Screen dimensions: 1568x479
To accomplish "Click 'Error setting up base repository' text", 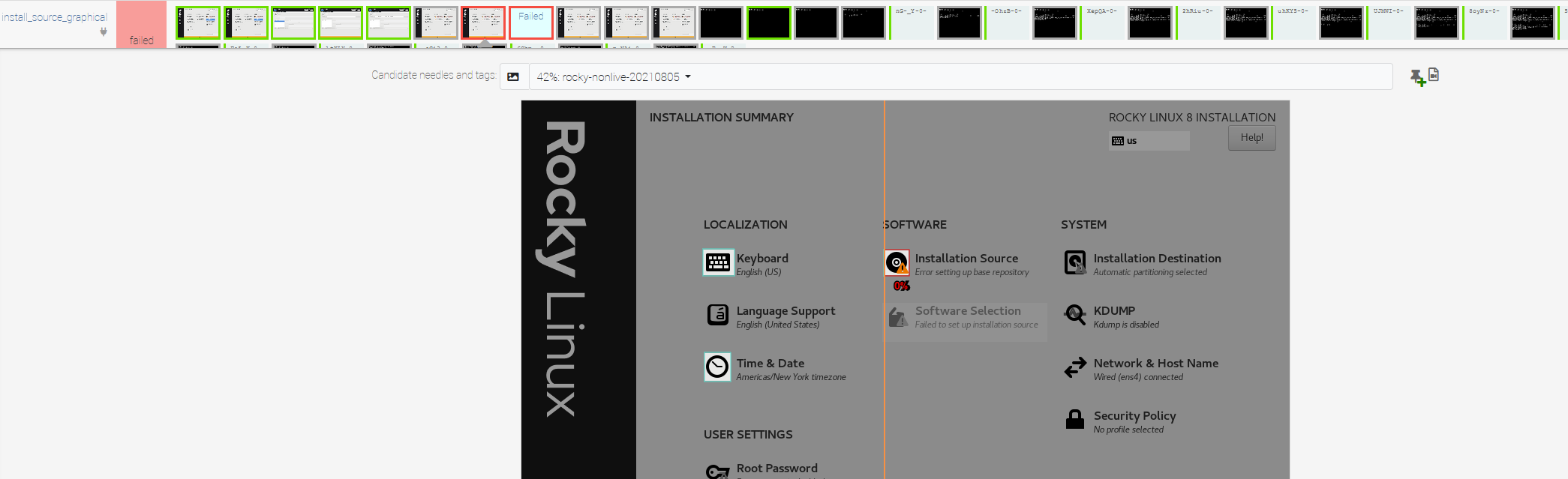I will tap(972, 272).
